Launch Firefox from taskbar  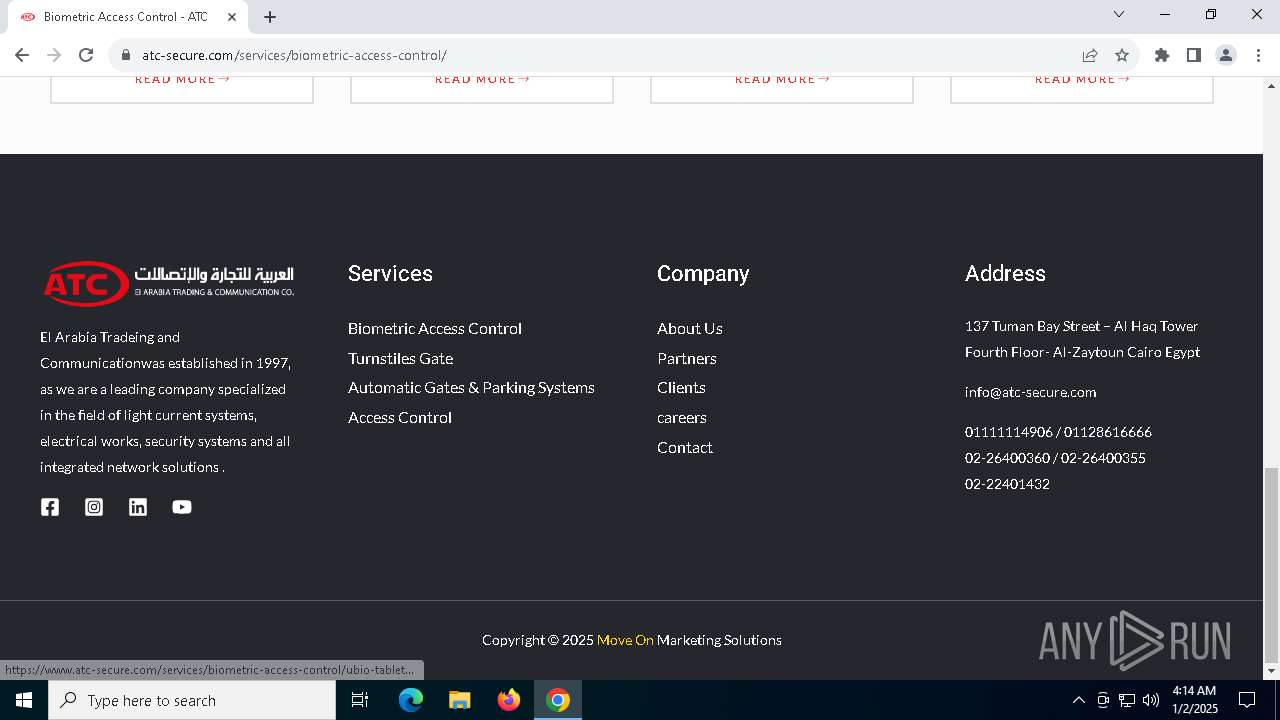509,700
